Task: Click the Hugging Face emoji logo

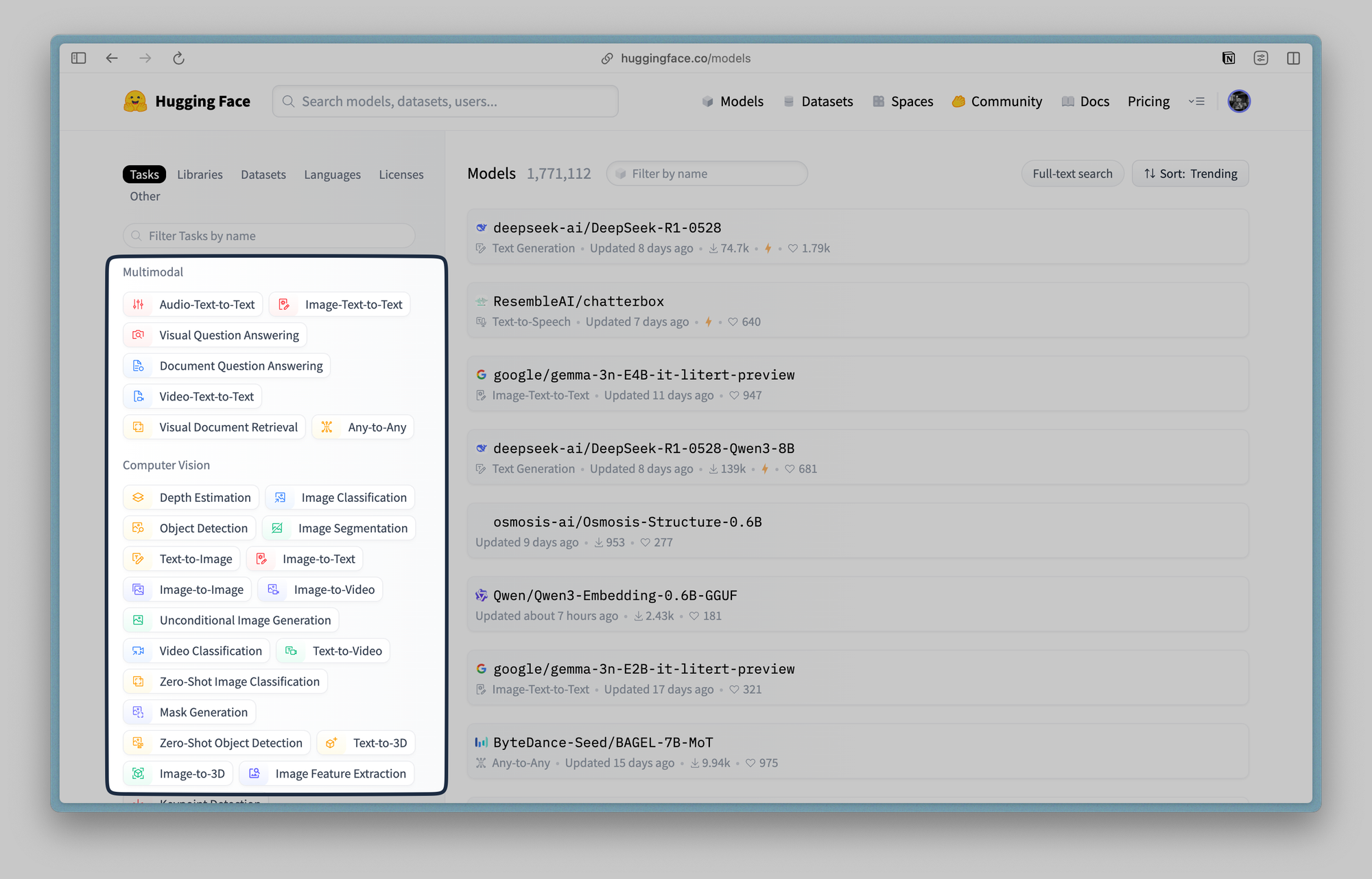Action: point(135,101)
